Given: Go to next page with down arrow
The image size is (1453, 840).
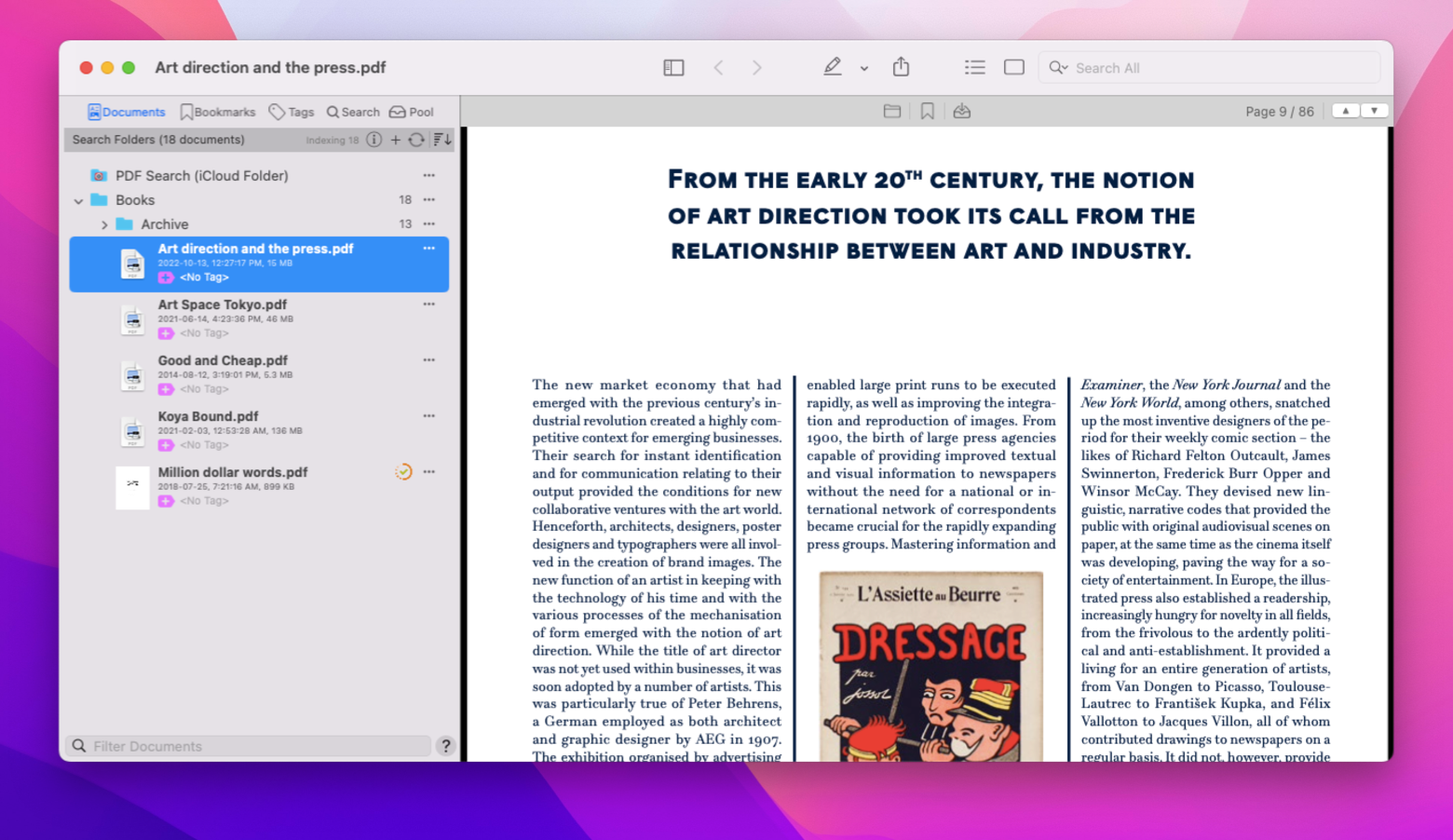Looking at the screenshot, I should coord(1374,111).
